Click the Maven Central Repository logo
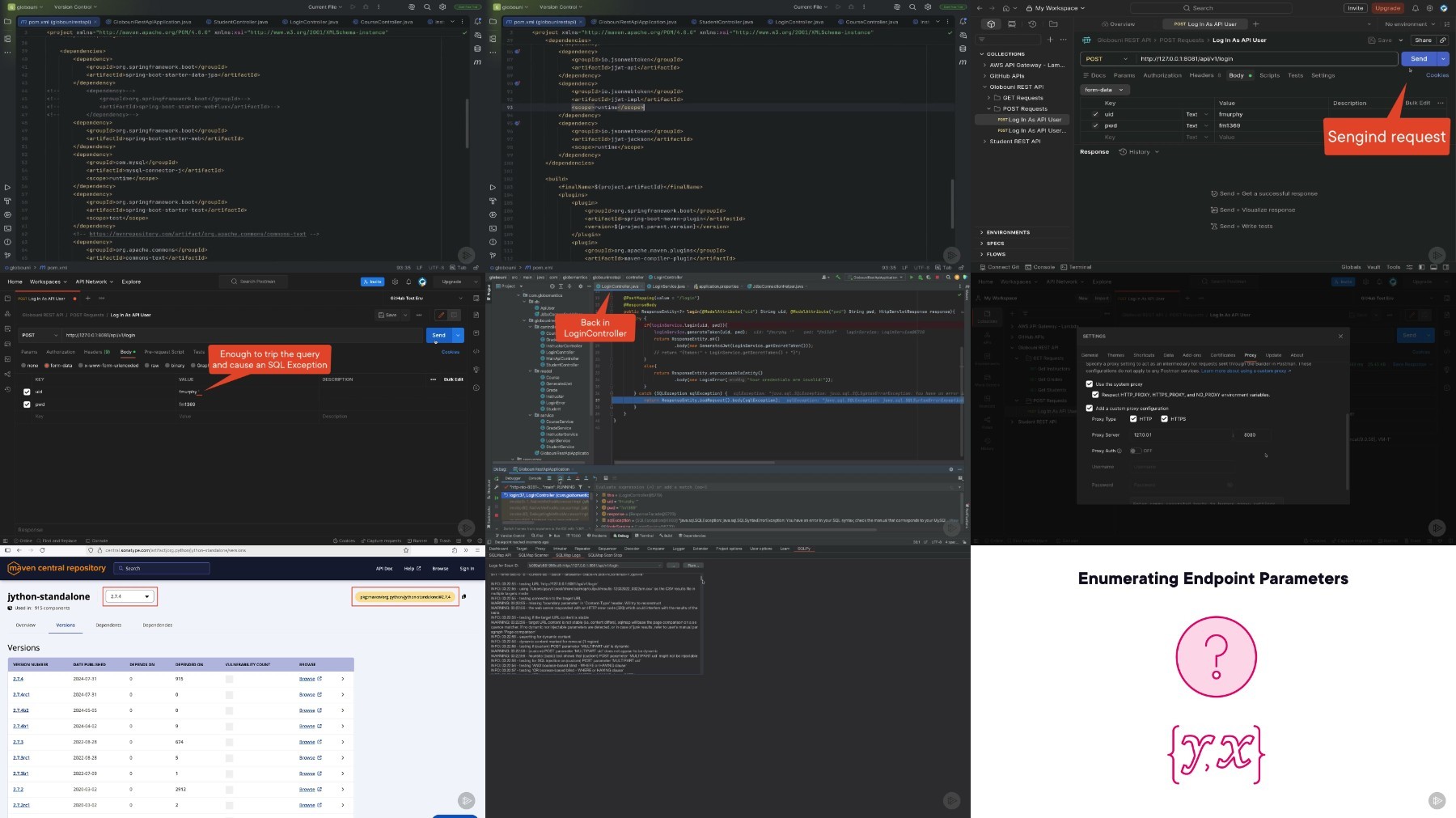This screenshot has width=1456, height=818. pos(57,568)
